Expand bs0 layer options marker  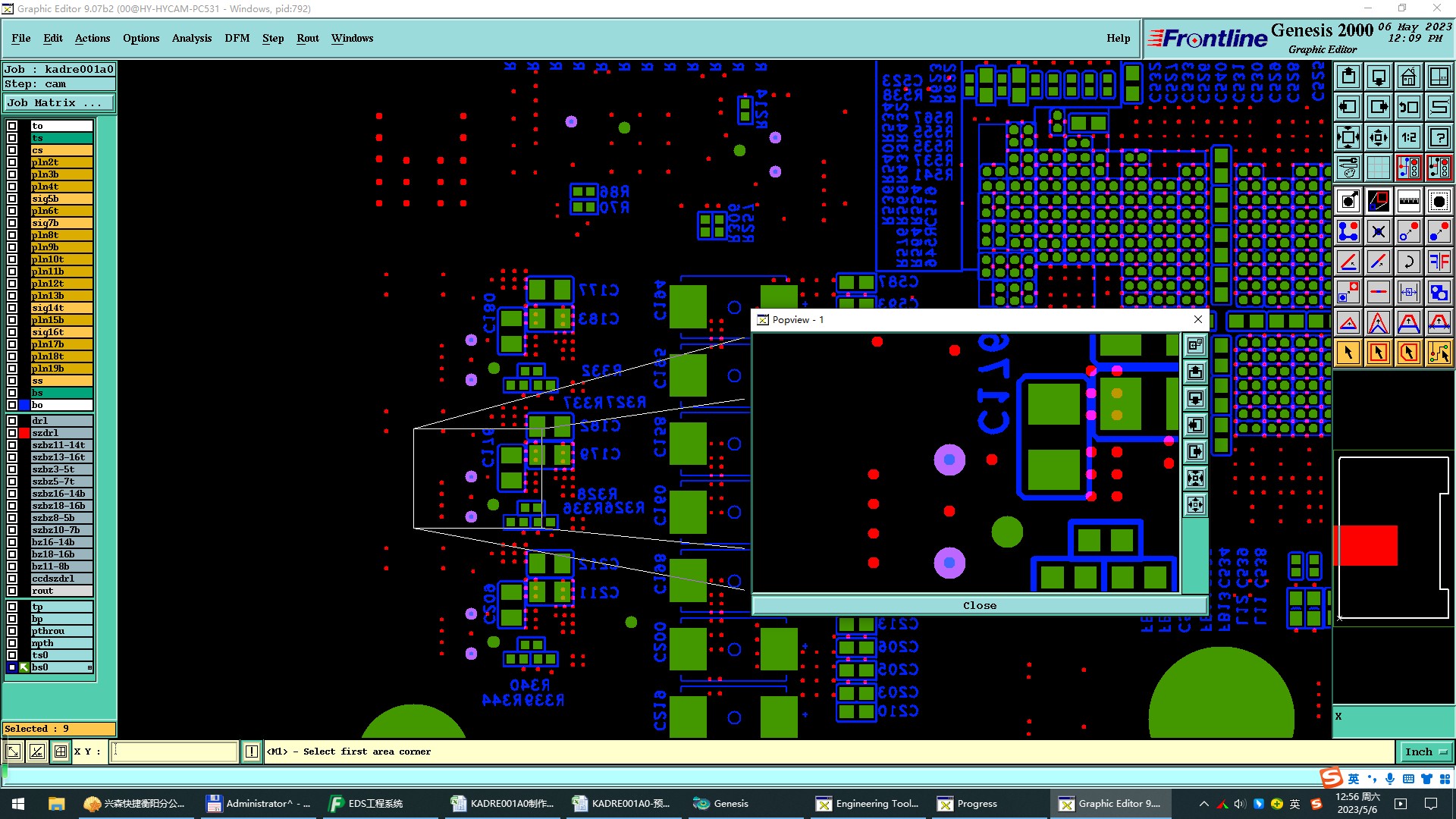(x=89, y=667)
